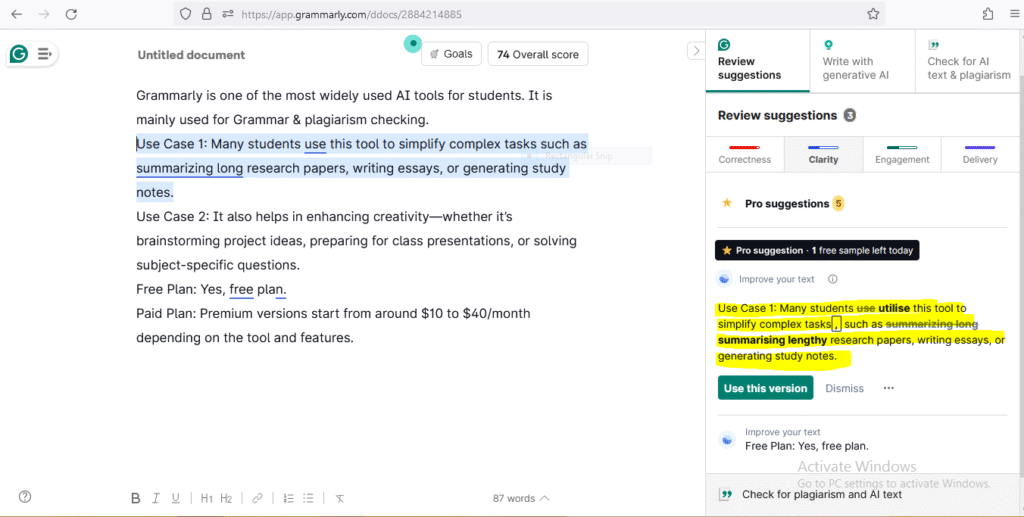Clear formatting with the Tx icon
The width and height of the screenshot is (1024, 517).
340,498
